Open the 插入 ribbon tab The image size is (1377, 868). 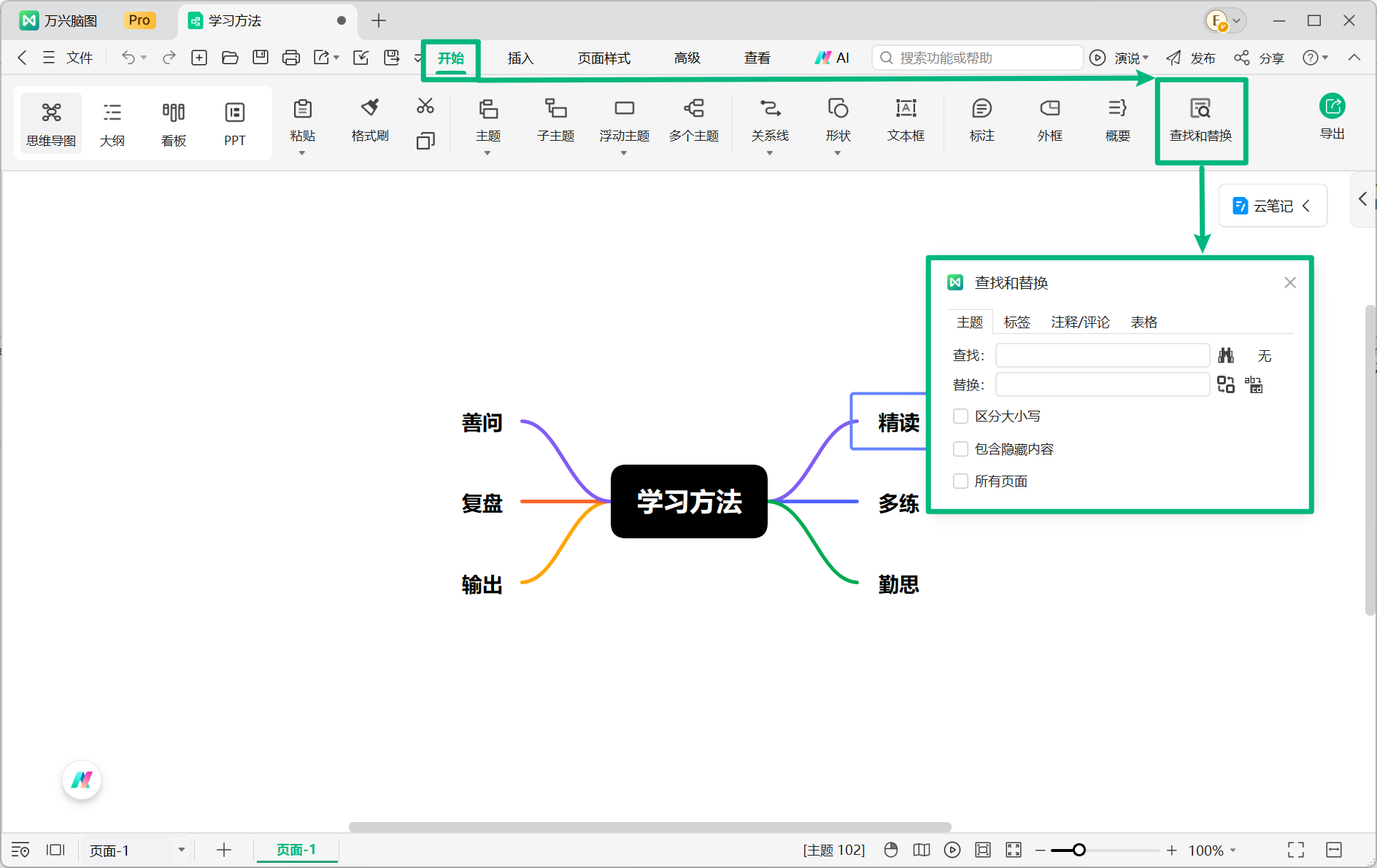click(x=521, y=58)
